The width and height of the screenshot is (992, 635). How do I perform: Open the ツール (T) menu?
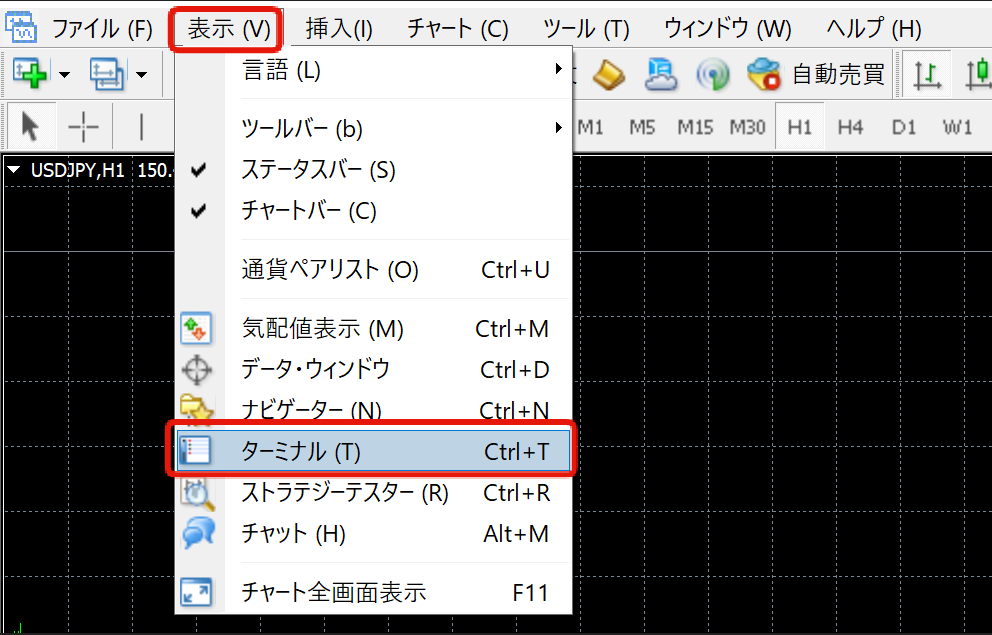coord(586,28)
